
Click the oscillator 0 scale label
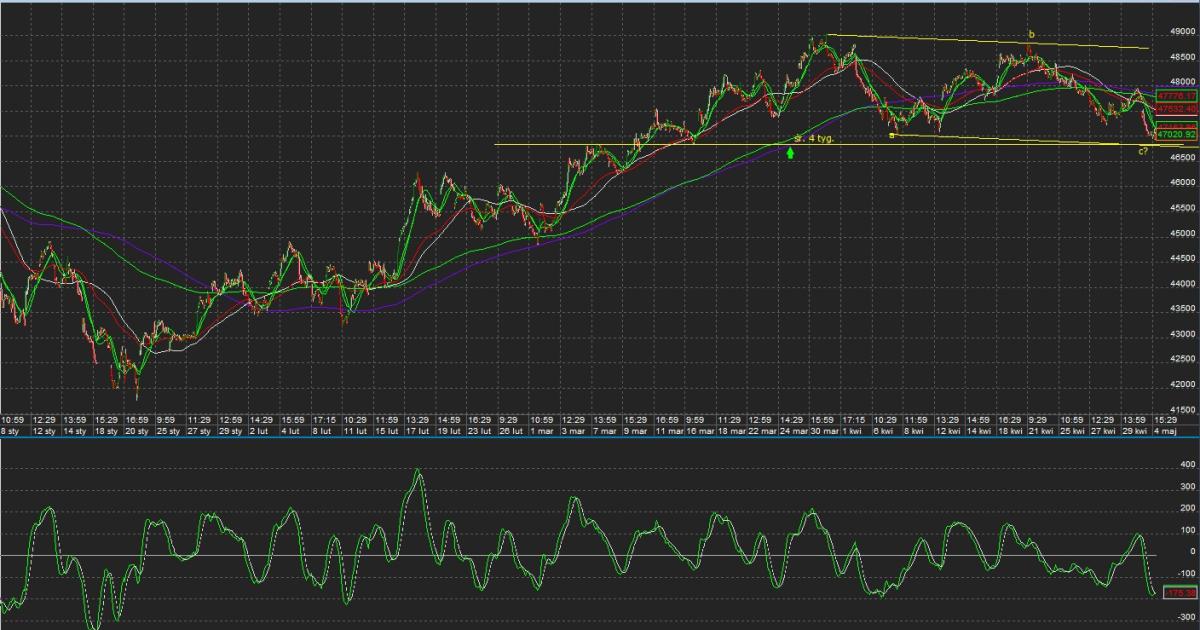point(1191,551)
